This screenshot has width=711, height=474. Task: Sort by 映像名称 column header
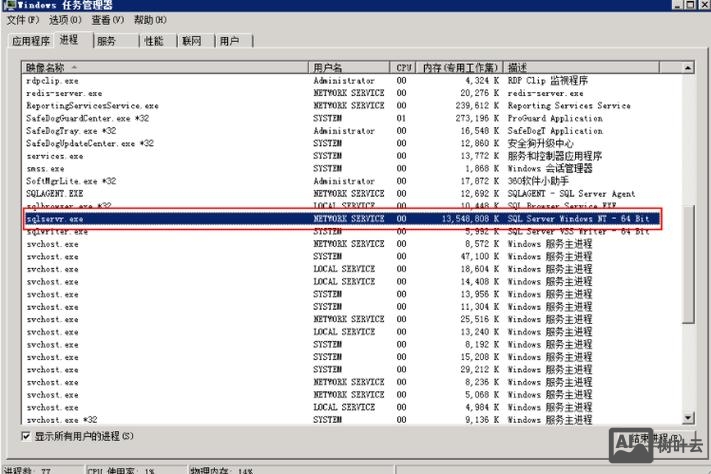pyautogui.click(x=165, y=68)
